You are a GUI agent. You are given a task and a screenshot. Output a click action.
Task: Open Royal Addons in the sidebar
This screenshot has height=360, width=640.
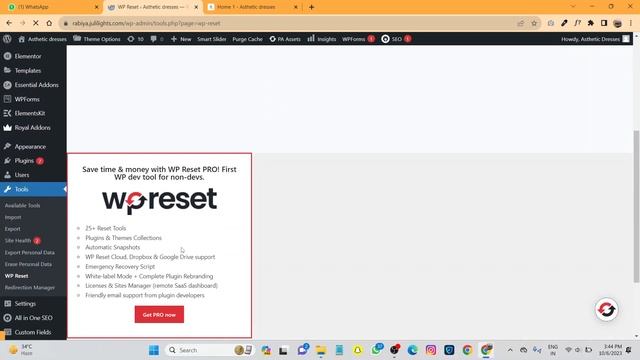click(33, 127)
